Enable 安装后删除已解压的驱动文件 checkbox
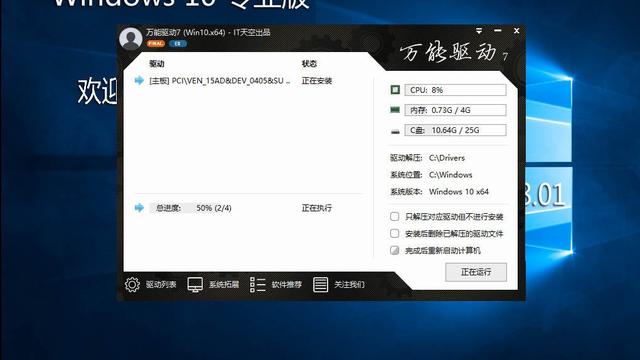640x360 pixels. tap(394, 233)
